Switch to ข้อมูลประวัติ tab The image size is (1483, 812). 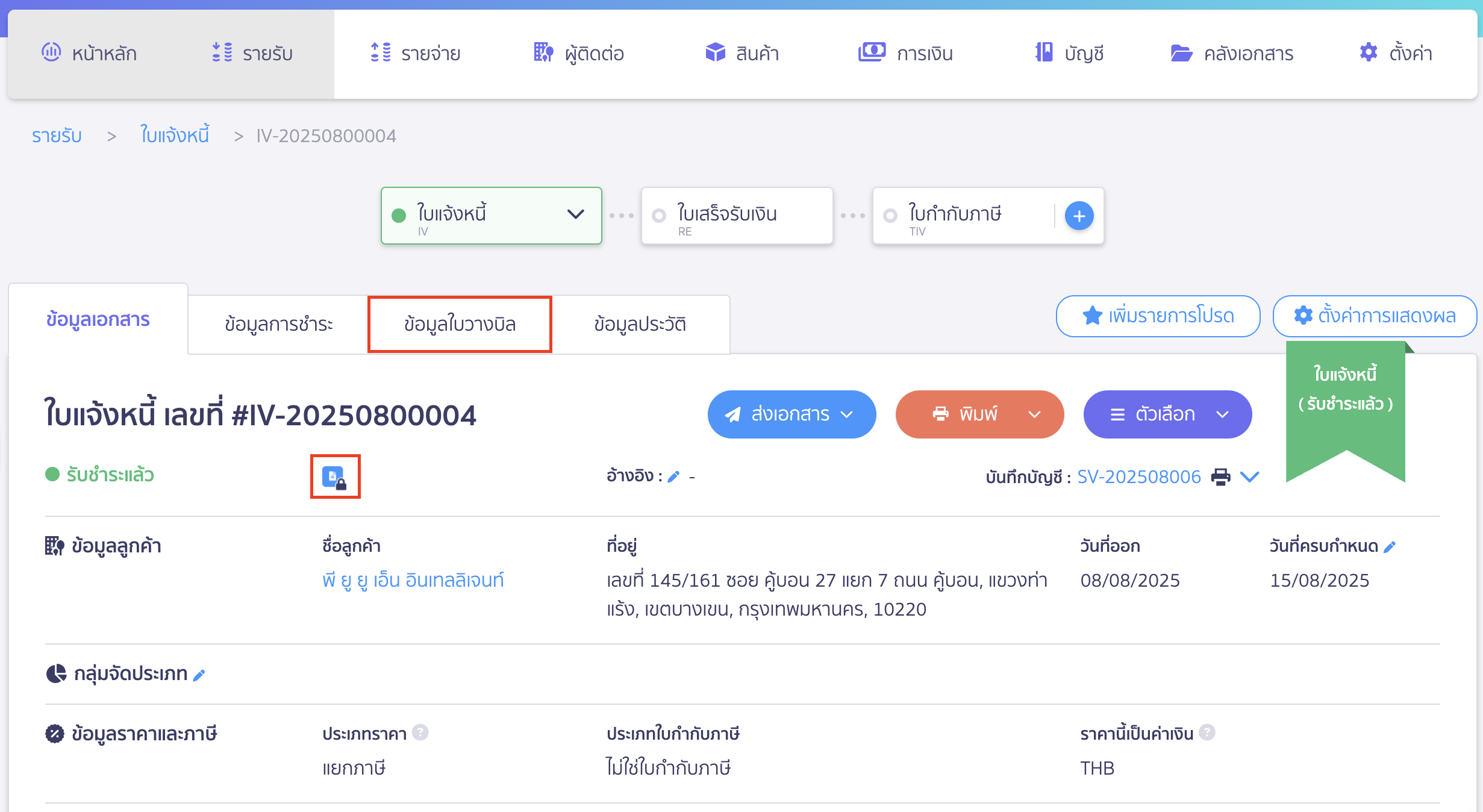pyautogui.click(x=640, y=324)
